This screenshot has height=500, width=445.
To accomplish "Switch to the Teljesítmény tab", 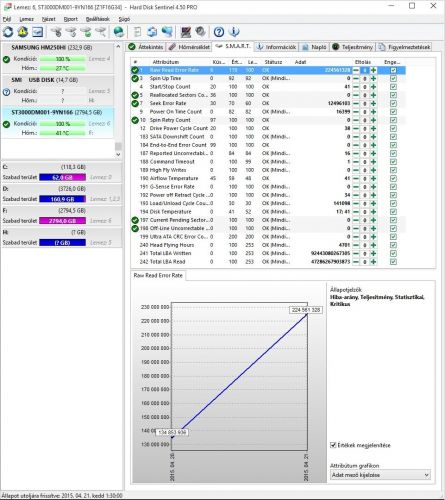I will (x=353, y=47).
